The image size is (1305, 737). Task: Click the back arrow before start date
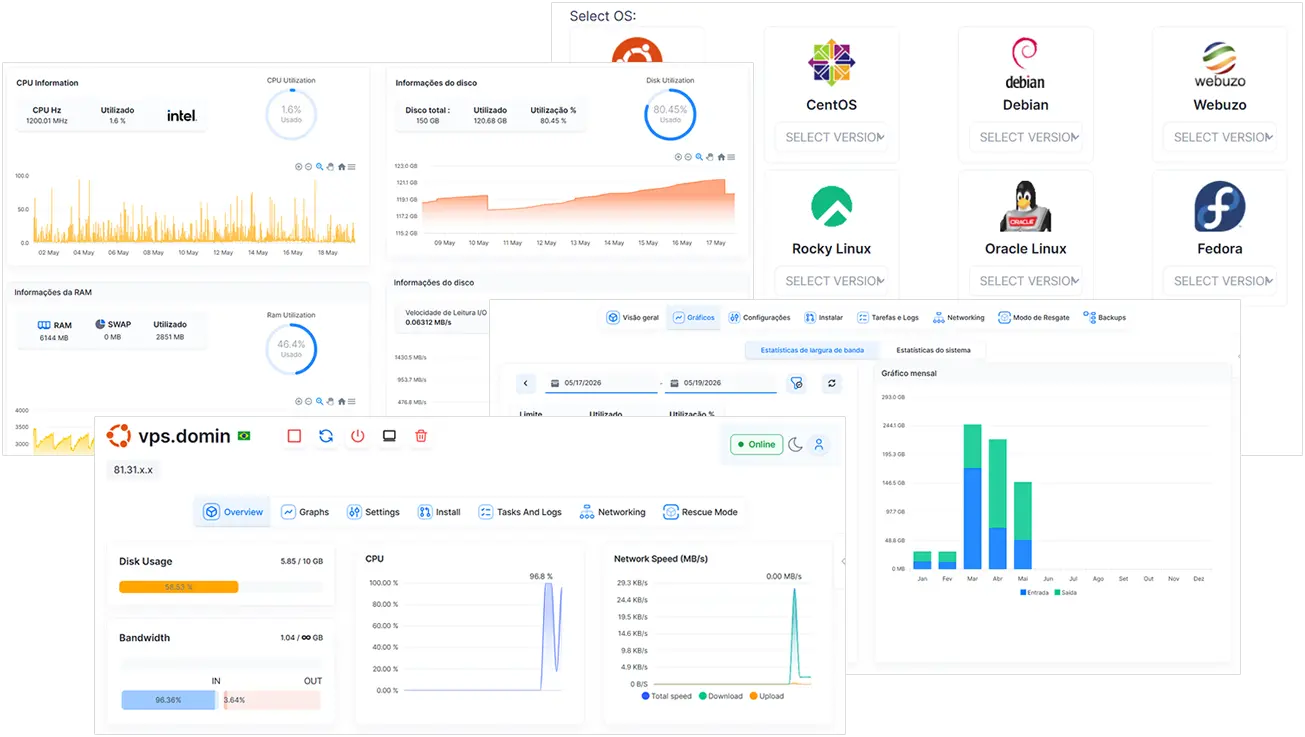(x=527, y=383)
